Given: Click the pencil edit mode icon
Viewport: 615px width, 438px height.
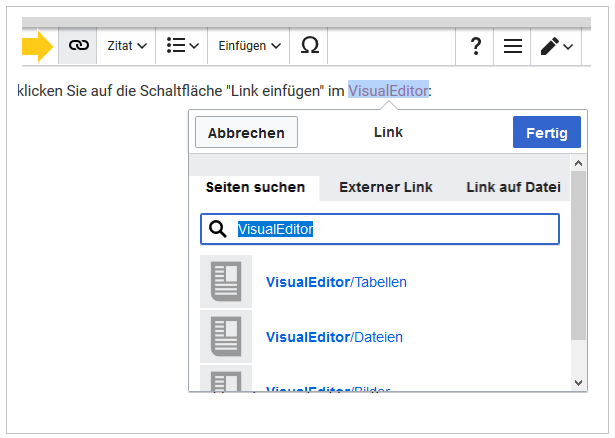Looking at the screenshot, I should (x=556, y=46).
